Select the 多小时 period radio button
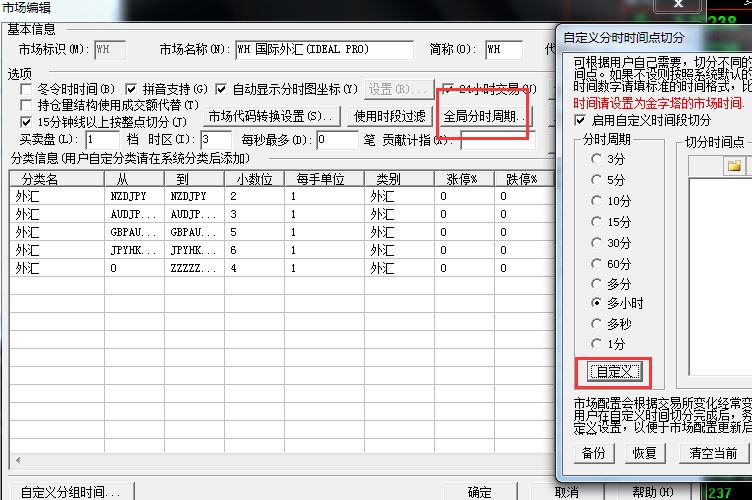 [596, 303]
